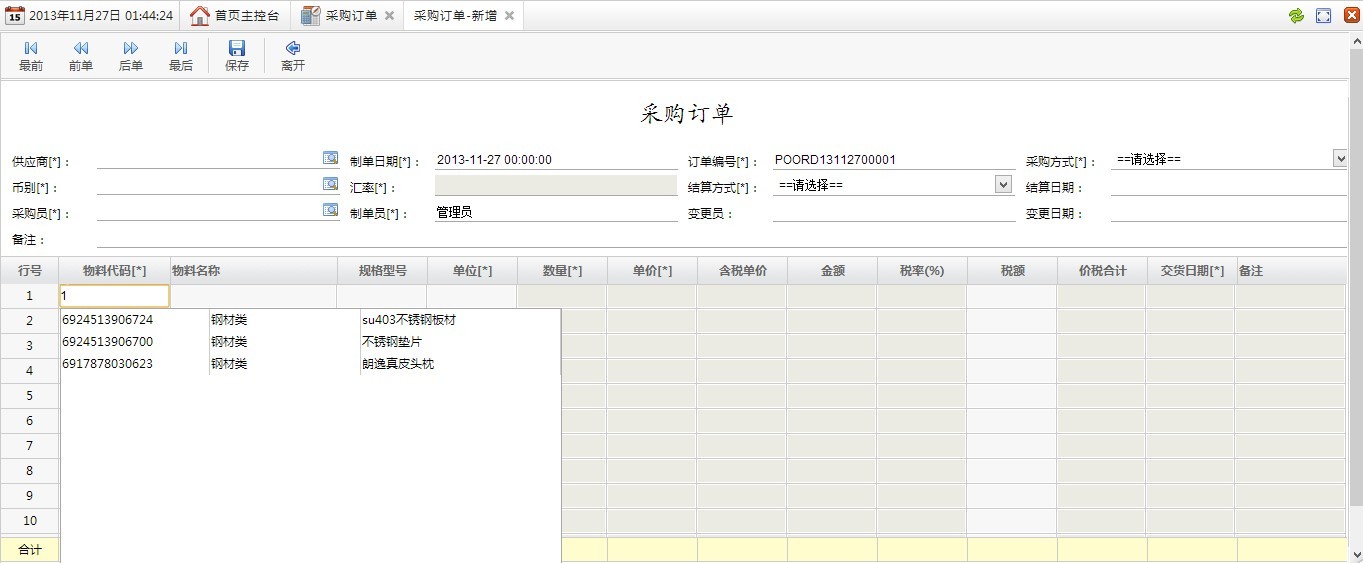Select suggestion 6924513906700

point(107,342)
